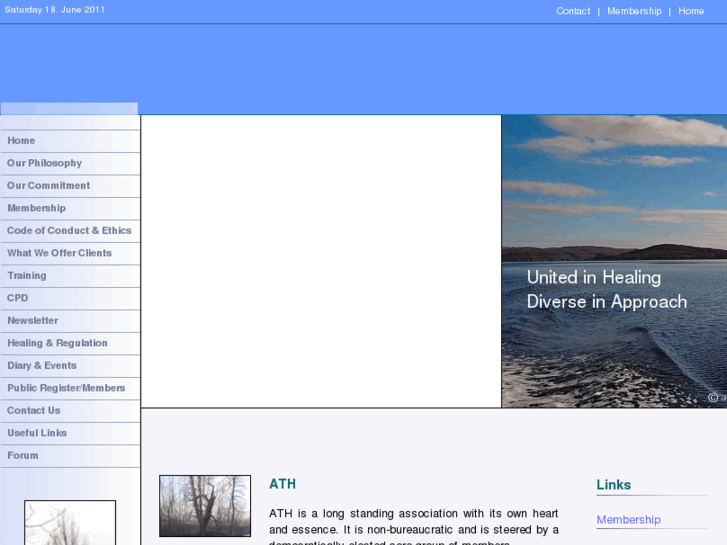The image size is (727, 545).
Task: Click the United in Healing banner image
Action: point(614,261)
